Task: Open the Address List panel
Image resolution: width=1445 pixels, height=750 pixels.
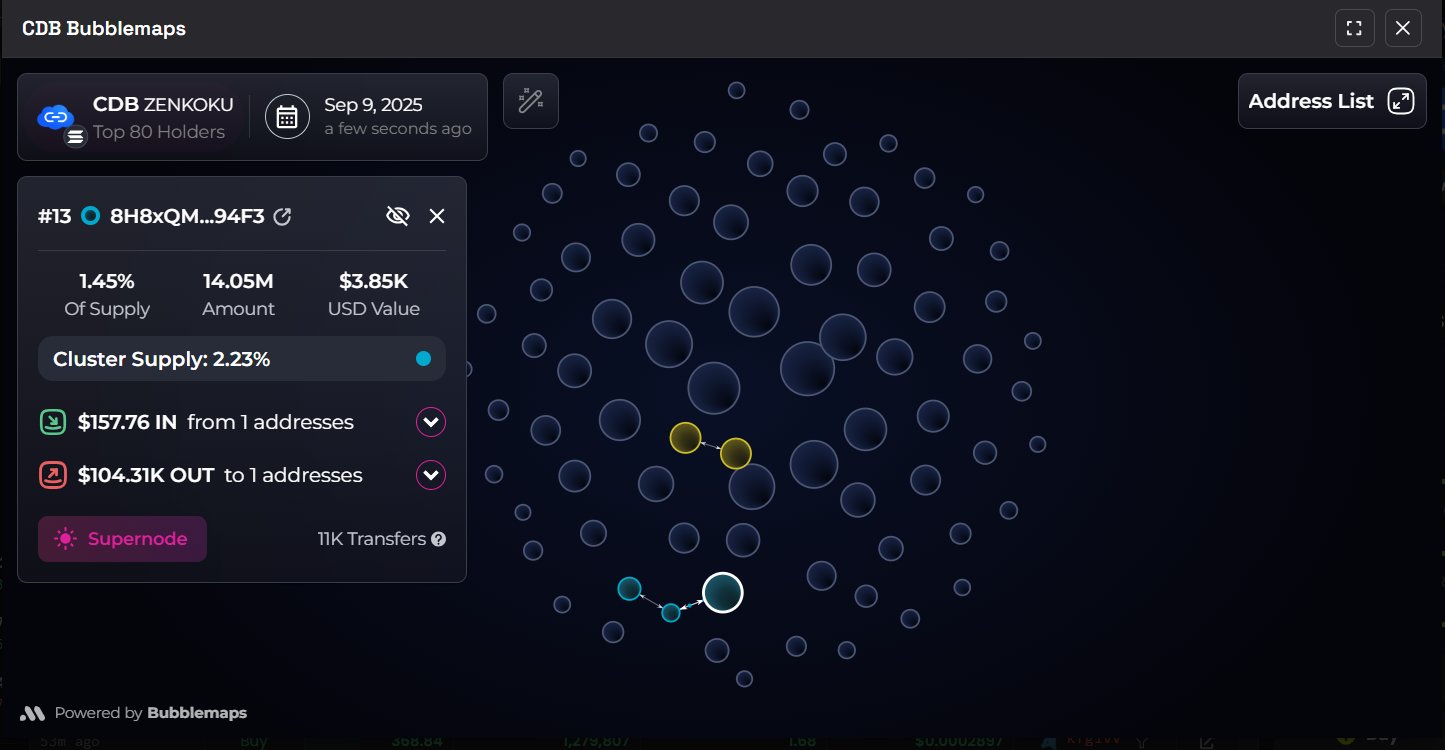Action: click(1332, 101)
